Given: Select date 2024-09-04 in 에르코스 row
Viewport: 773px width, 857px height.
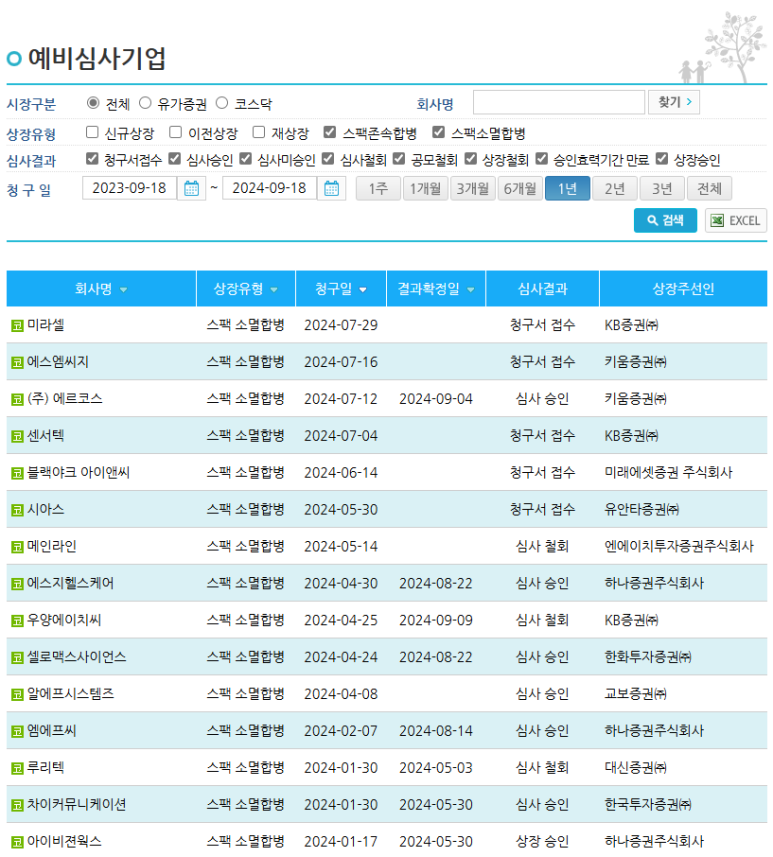Looking at the screenshot, I should (x=436, y=400).
